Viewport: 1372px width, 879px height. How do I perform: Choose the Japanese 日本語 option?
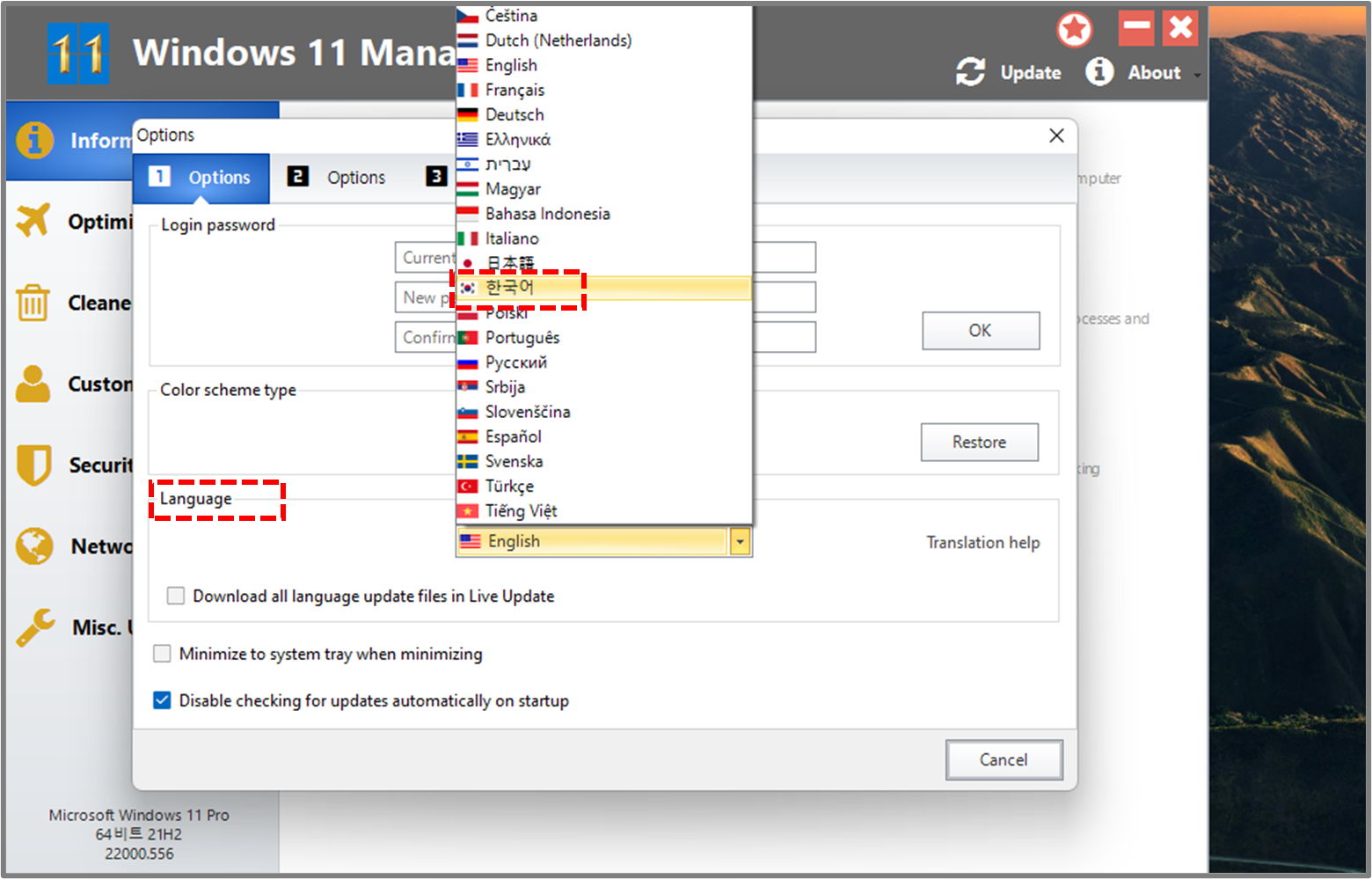603,263
